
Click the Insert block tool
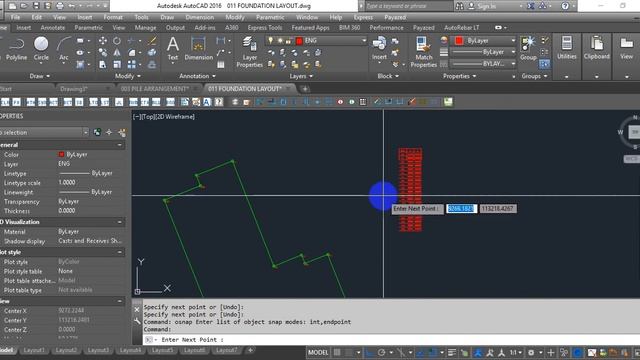pyautogui.click(x=379, y=49)
